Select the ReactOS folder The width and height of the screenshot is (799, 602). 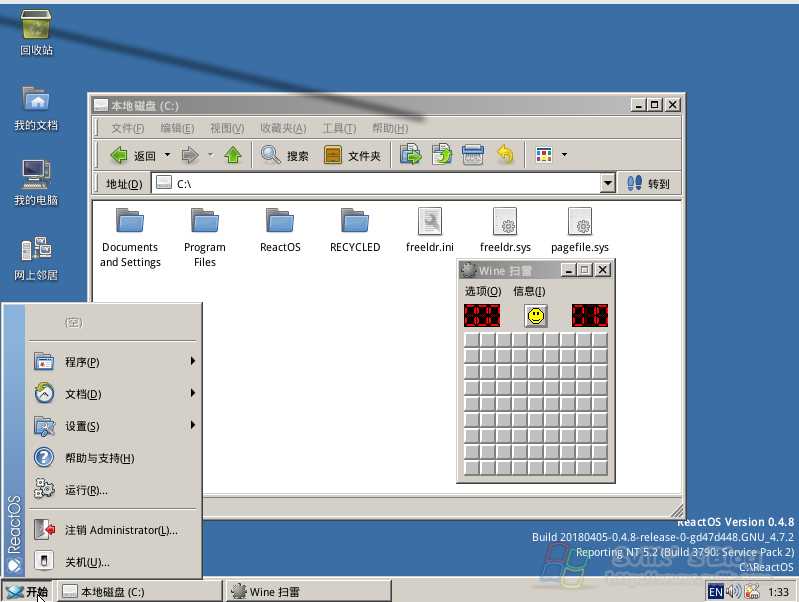[x=280, y=230]
